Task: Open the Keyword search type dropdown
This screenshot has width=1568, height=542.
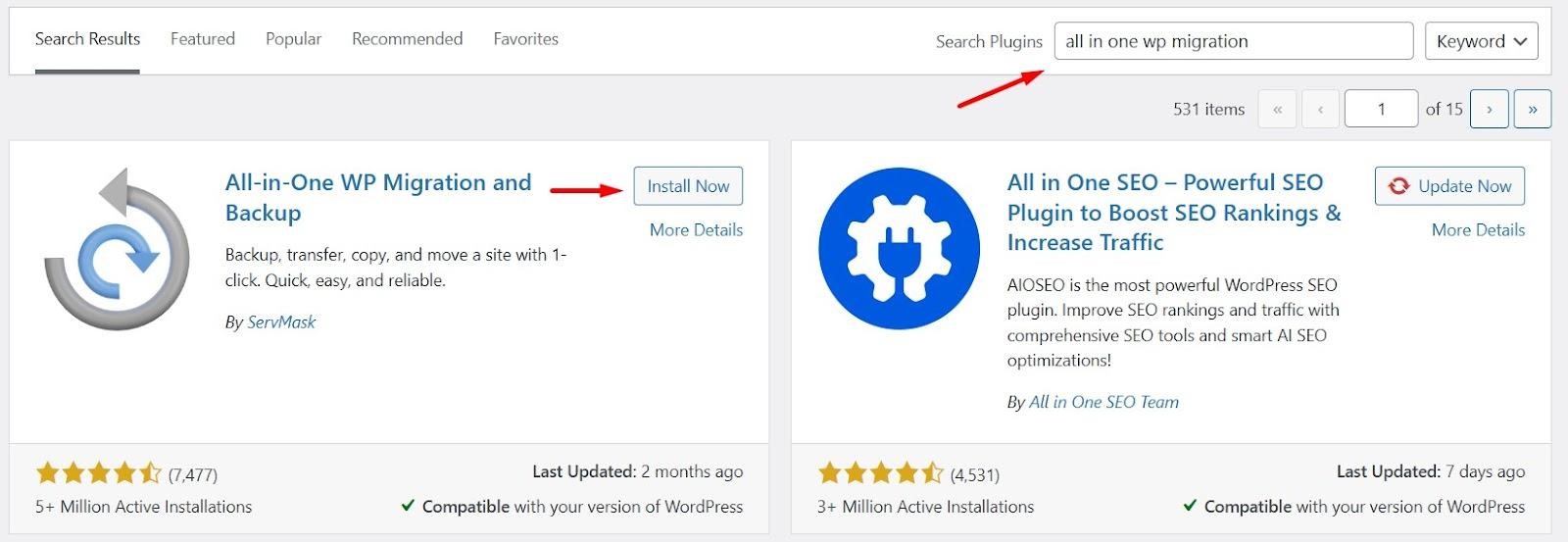Action: [x=1481, y=41]
